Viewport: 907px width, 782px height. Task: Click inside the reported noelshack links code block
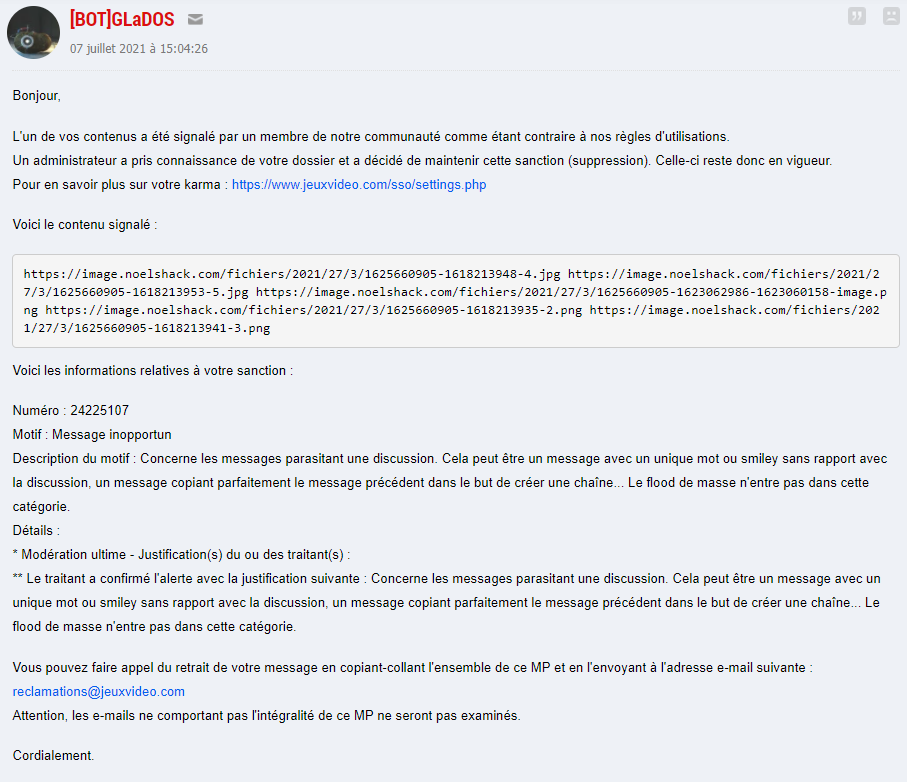[x=456, y=301]
